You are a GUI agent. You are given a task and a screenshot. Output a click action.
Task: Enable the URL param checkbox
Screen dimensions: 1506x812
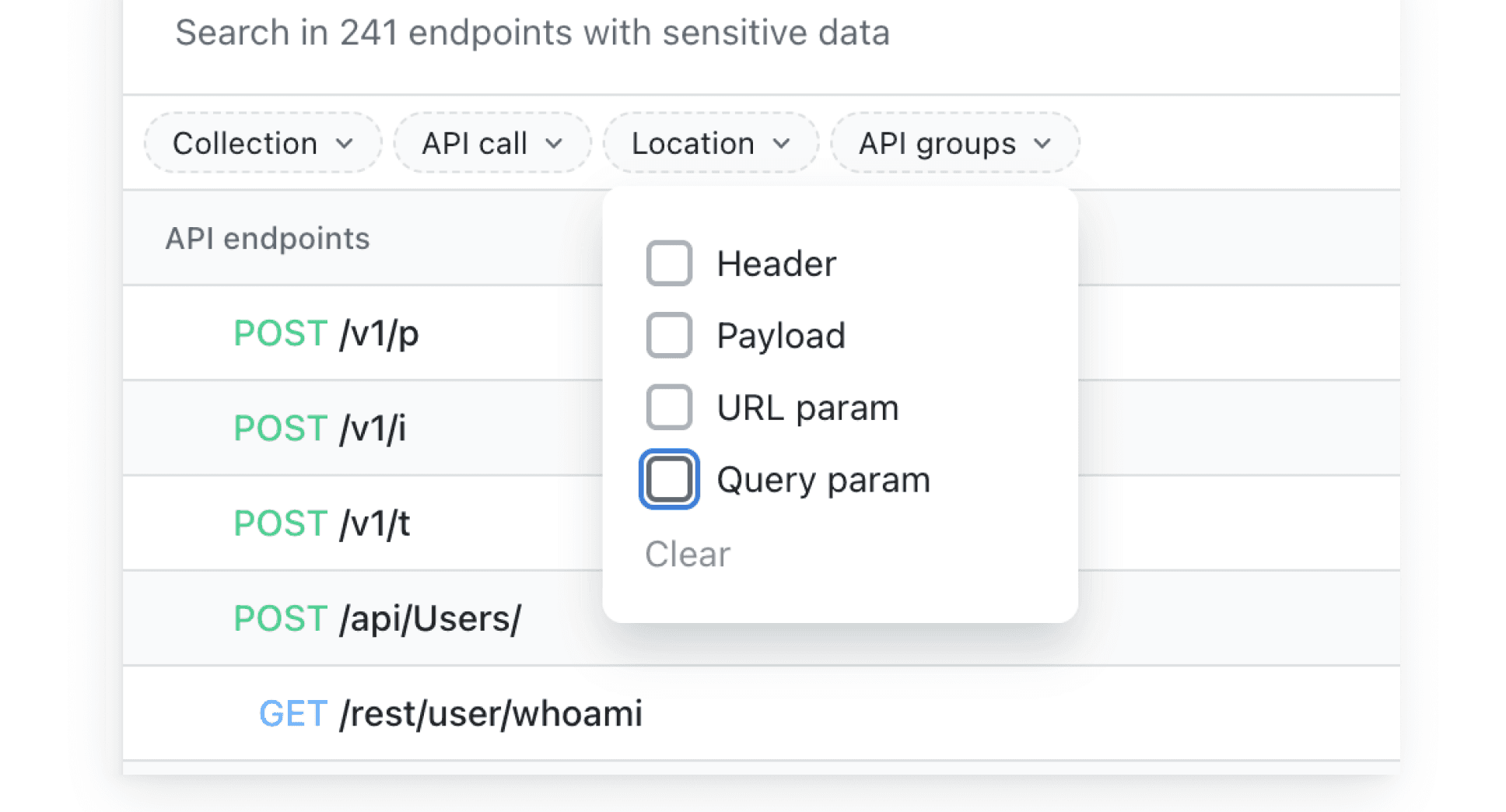[x=668, y=406]
